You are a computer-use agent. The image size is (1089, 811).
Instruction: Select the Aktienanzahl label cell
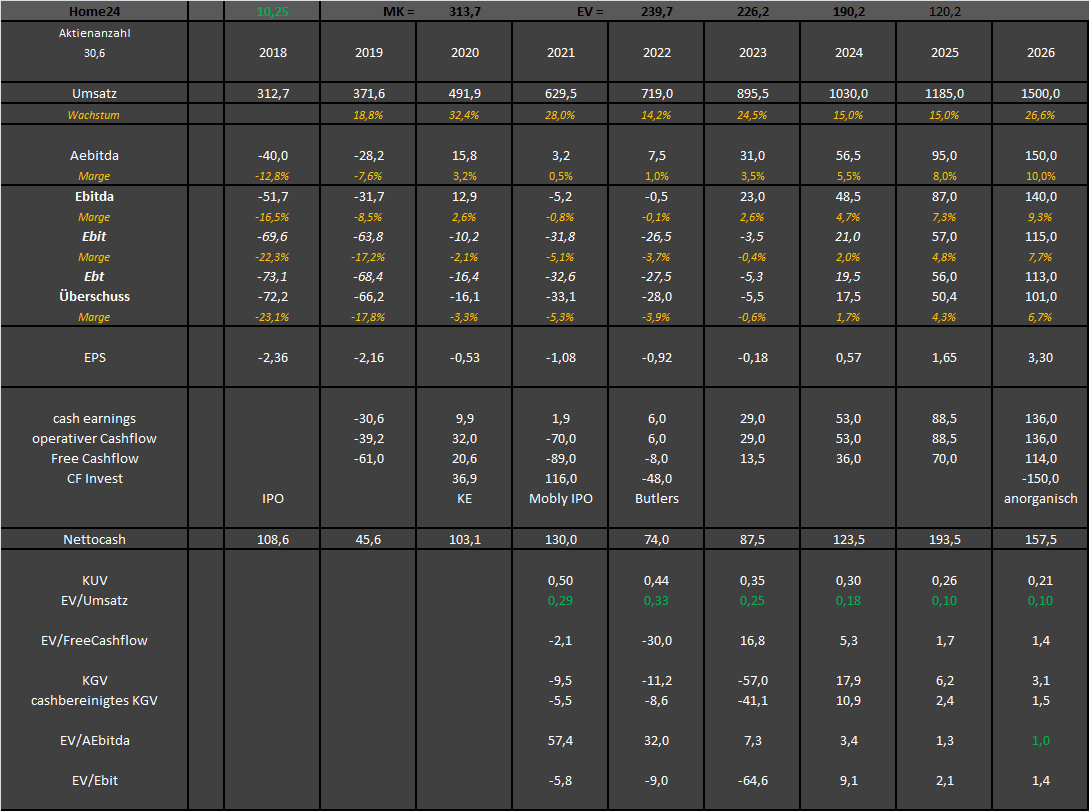click(x=94, y=33)
